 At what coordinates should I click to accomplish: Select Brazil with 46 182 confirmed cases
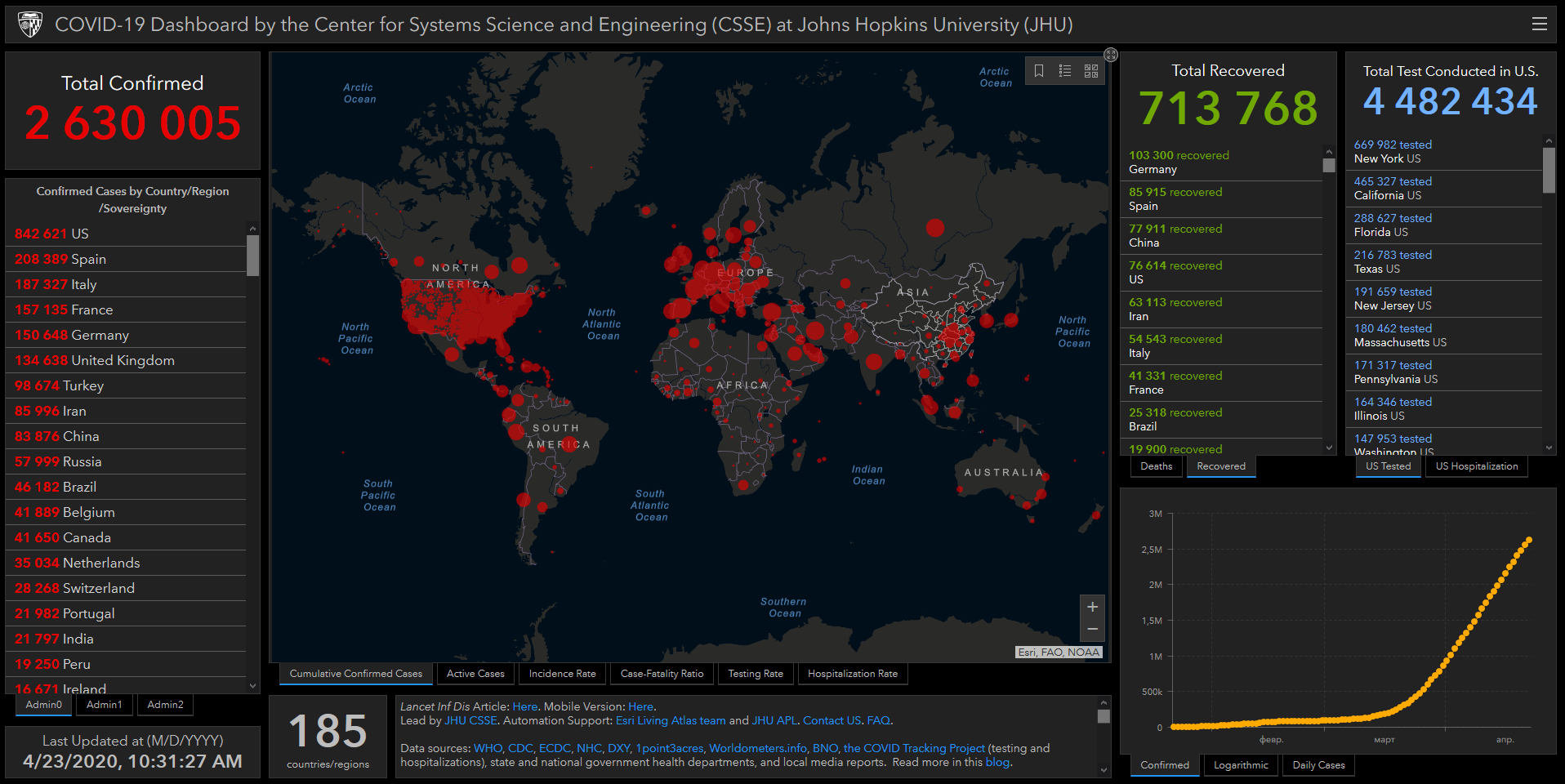tap(126, 487)
